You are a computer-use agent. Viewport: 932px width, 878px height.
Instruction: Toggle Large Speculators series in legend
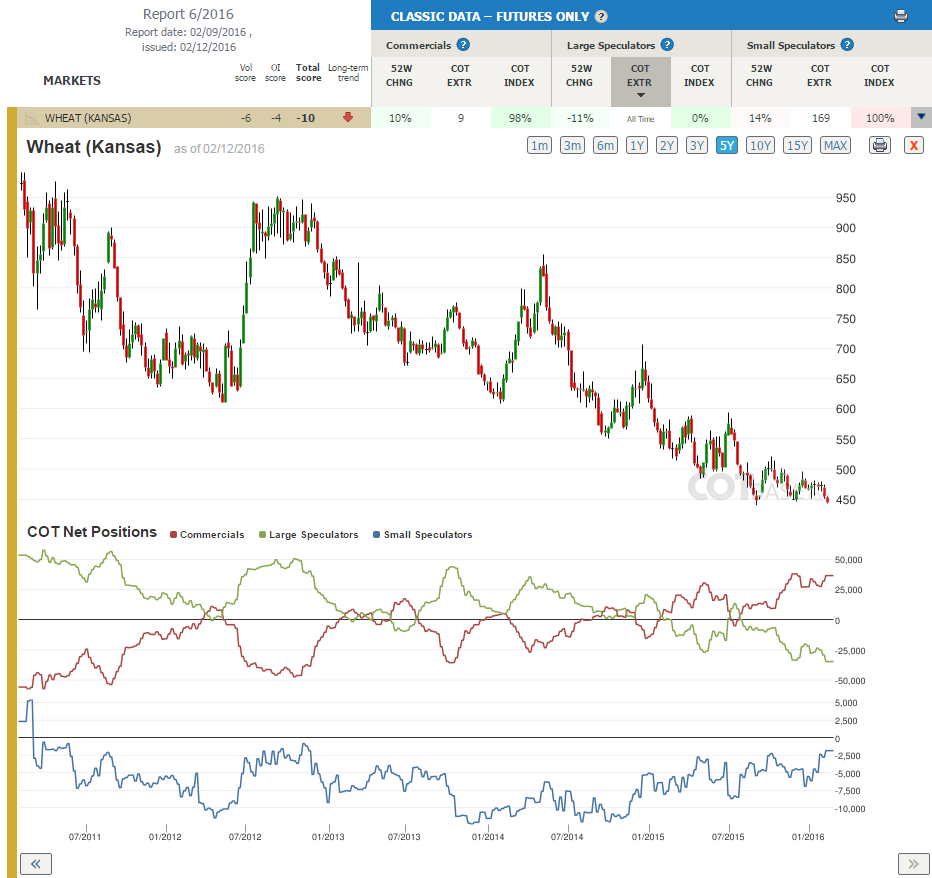pos(308,534)
